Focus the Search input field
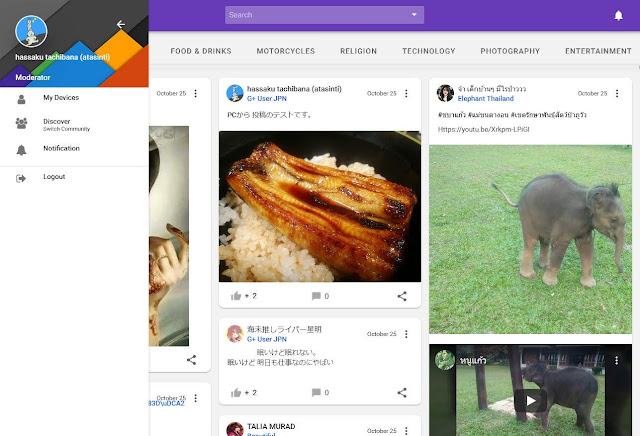The image size is (640, 436). 324,15
